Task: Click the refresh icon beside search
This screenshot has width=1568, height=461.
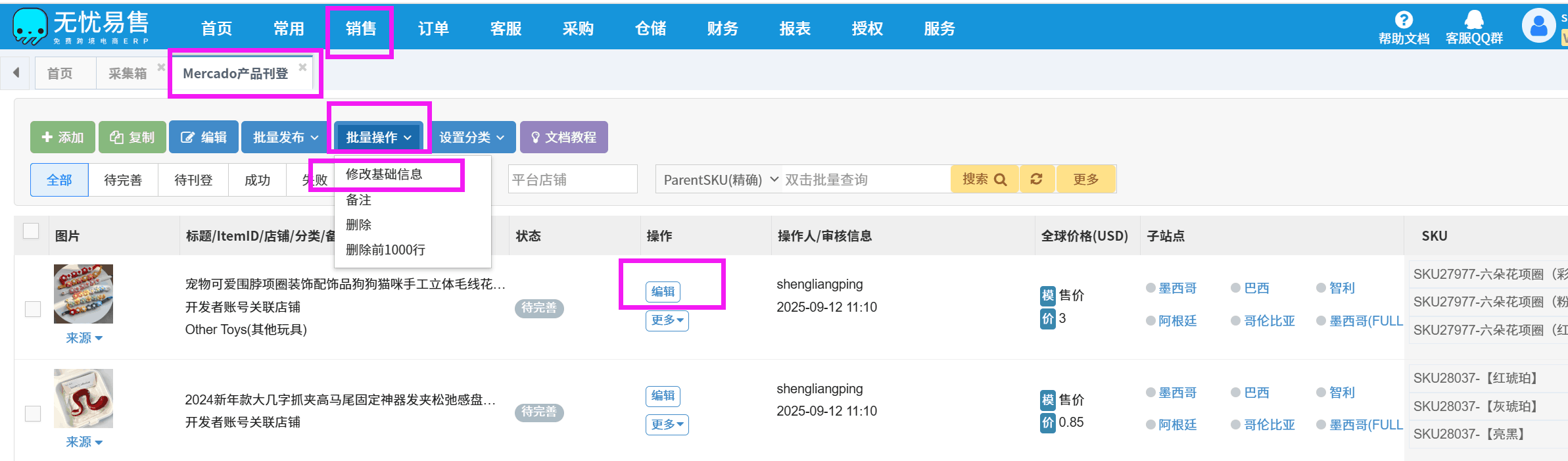Action: coord(1036,179)
